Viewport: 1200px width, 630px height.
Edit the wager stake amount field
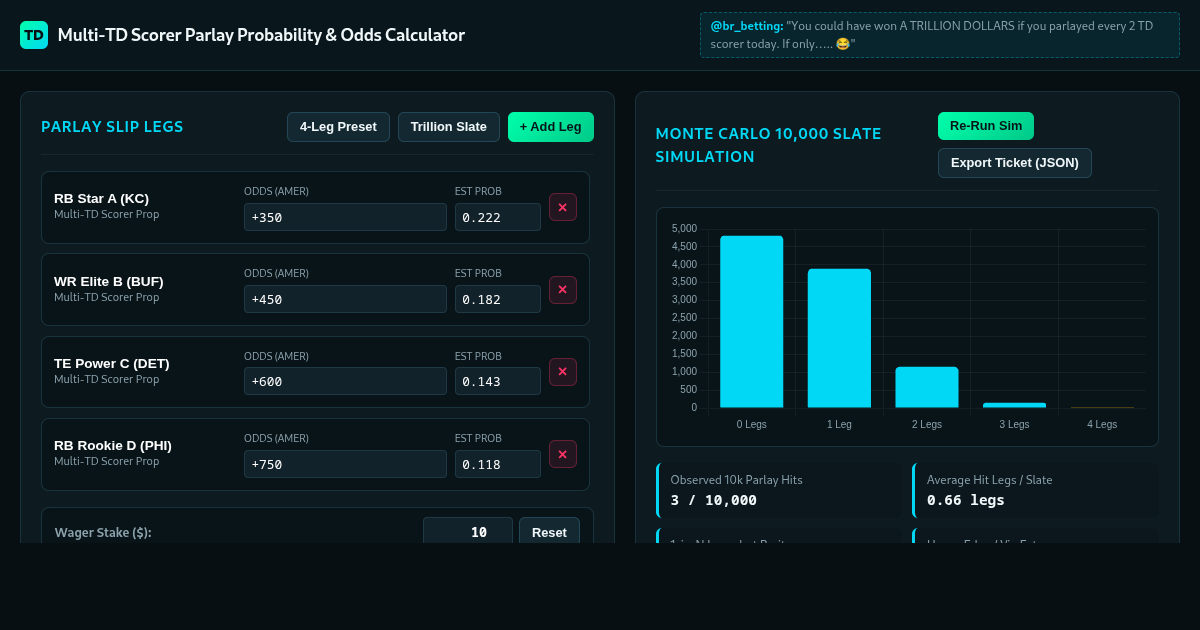[x=468, y=532]
